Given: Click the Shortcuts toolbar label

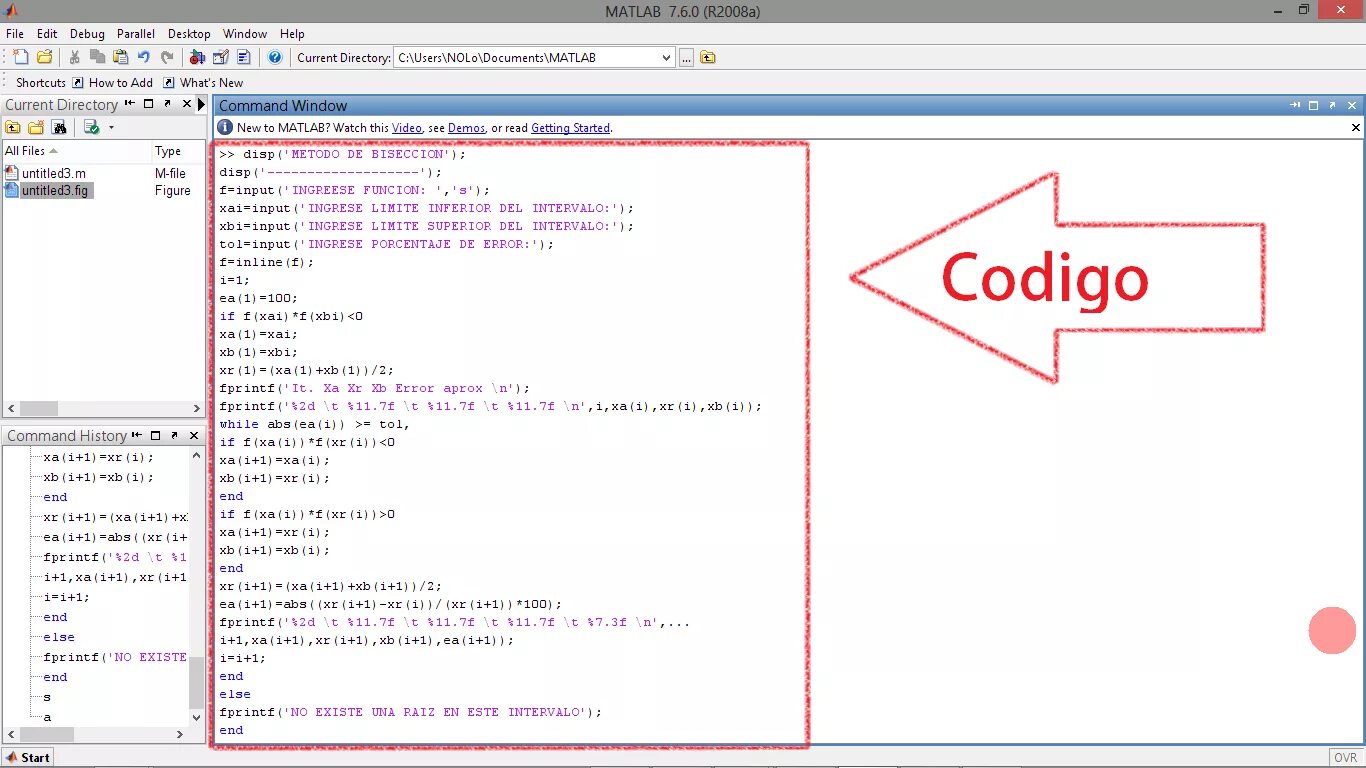Looking at the screenshot, I should 40,83.
